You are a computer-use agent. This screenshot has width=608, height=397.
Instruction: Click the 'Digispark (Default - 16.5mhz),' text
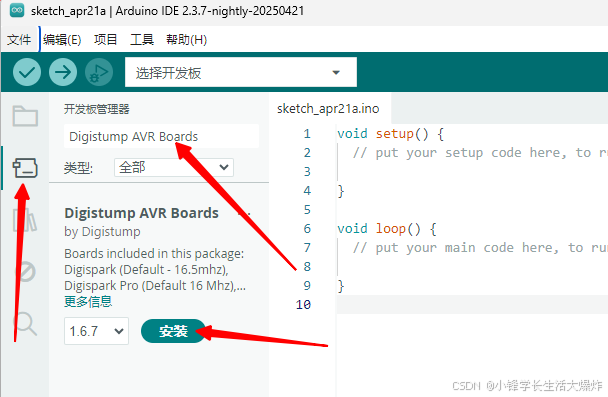pyautogui.click(x=147, y=269)
